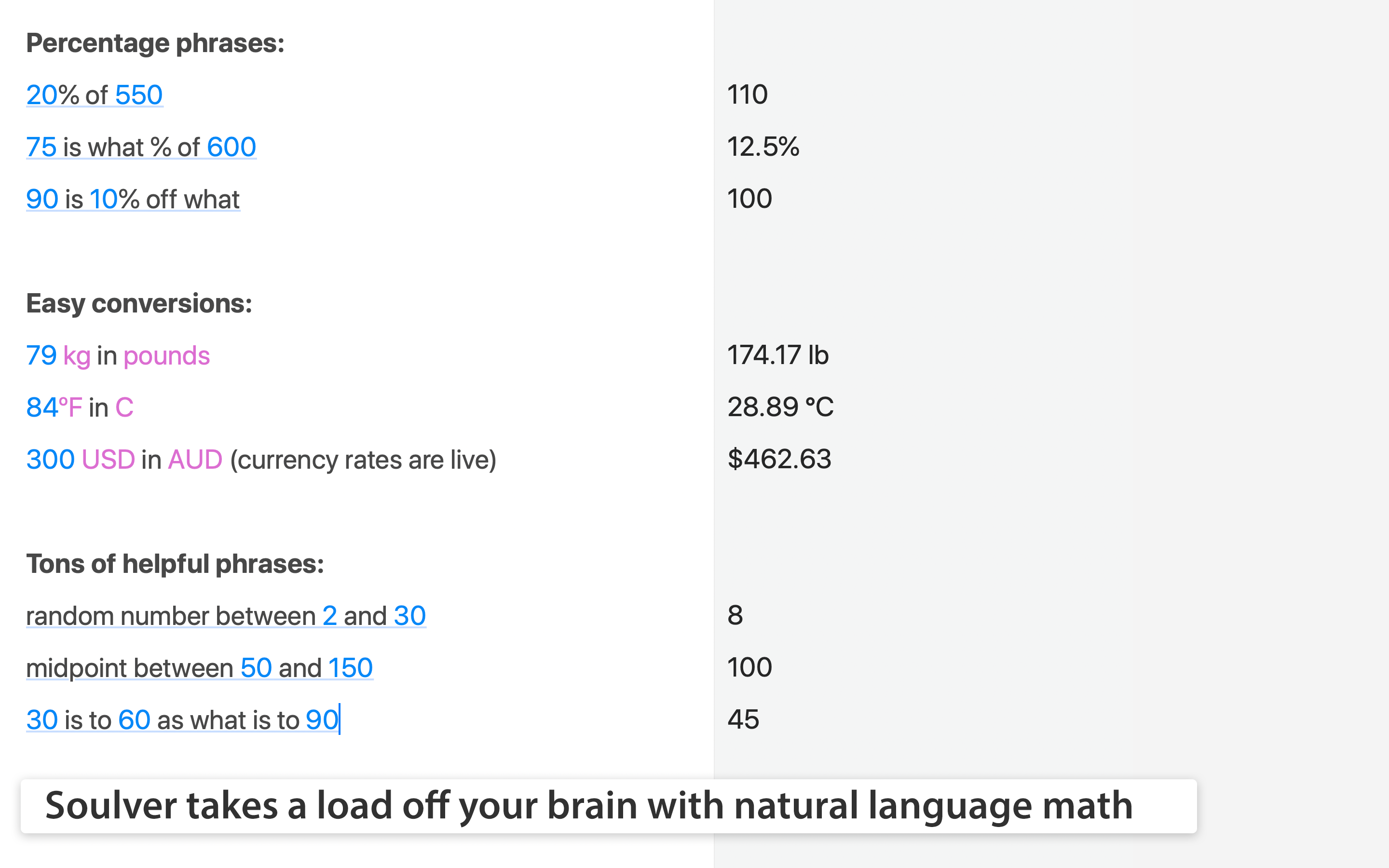Image resolution: width=1389 pixels, height=868 pixels.
Task: Click the "midpoint between 50 and 150" line
Action: [x=199, y=668]
